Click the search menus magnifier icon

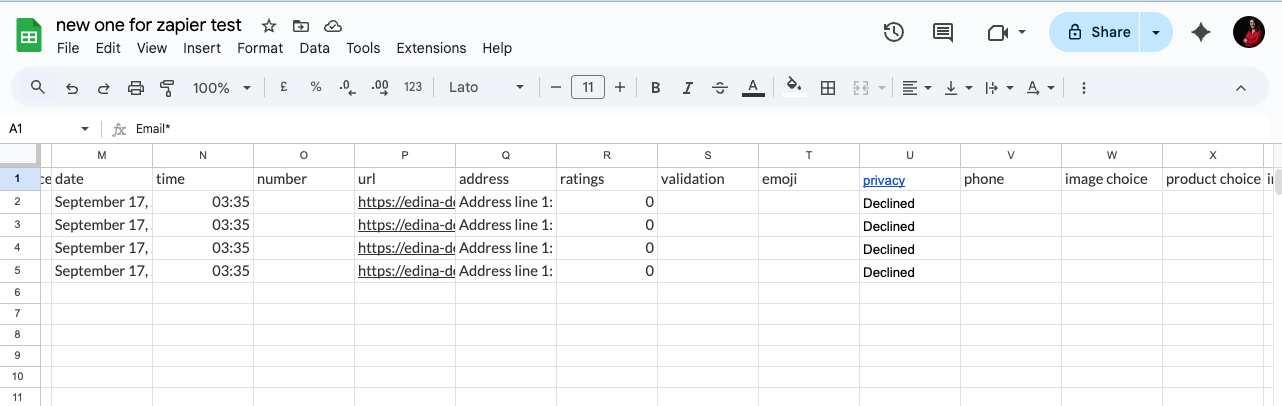(x=38, y=88)
